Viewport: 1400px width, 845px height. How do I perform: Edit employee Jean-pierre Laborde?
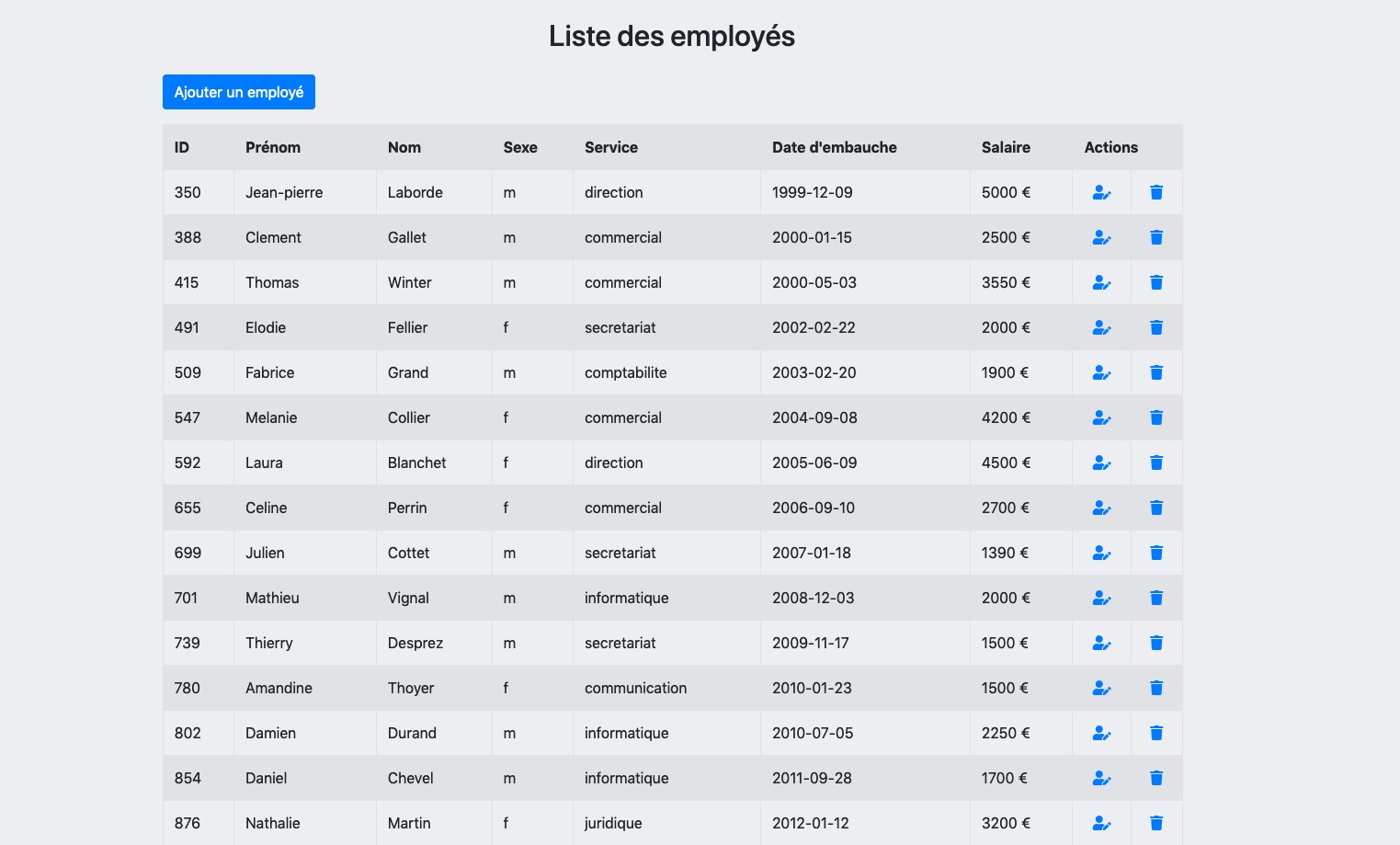1101,192
